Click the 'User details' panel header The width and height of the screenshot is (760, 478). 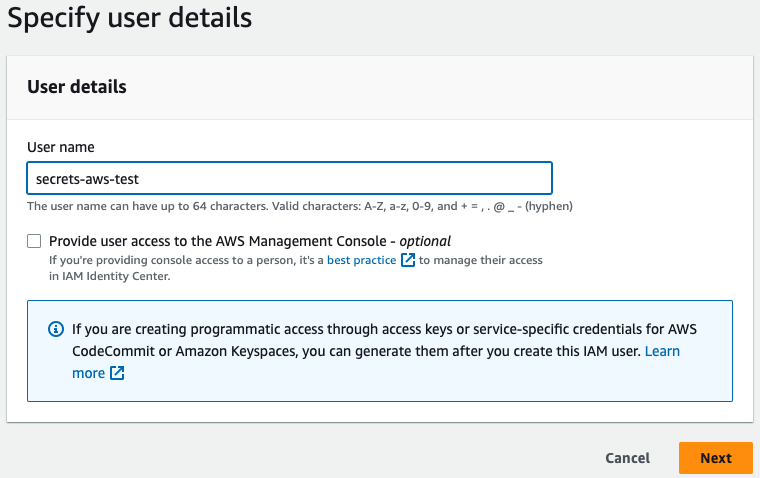(x=77, y=87)
